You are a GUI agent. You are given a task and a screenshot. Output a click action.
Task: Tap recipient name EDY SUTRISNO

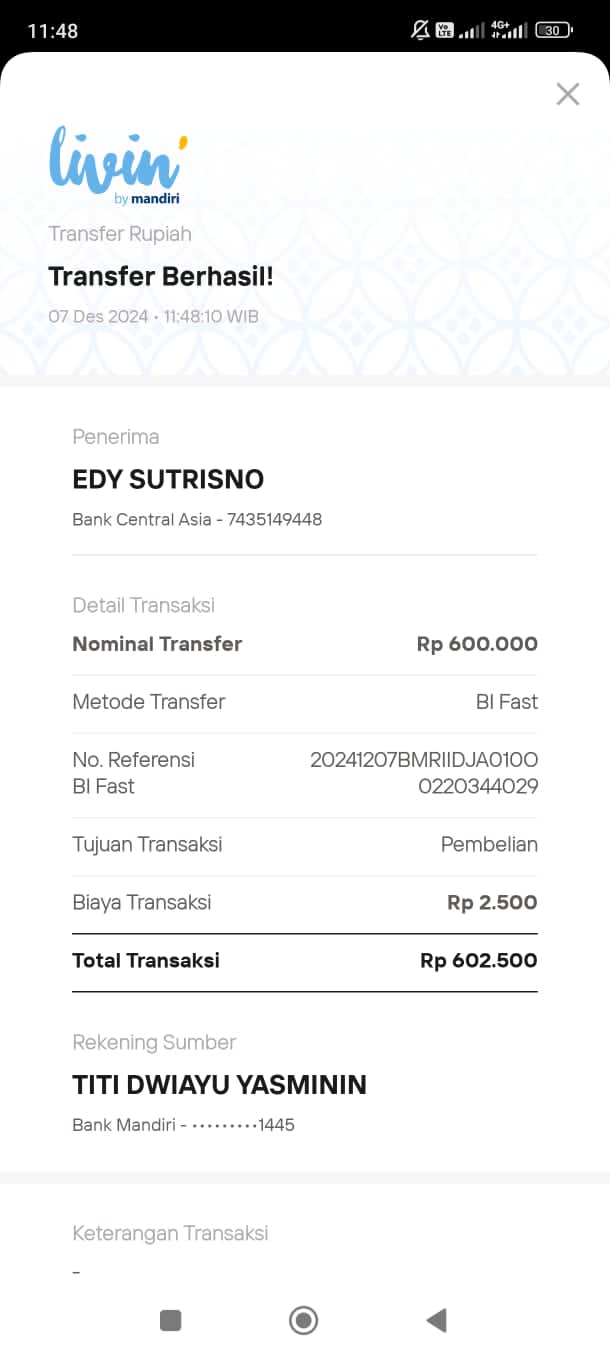coord(168,479)
